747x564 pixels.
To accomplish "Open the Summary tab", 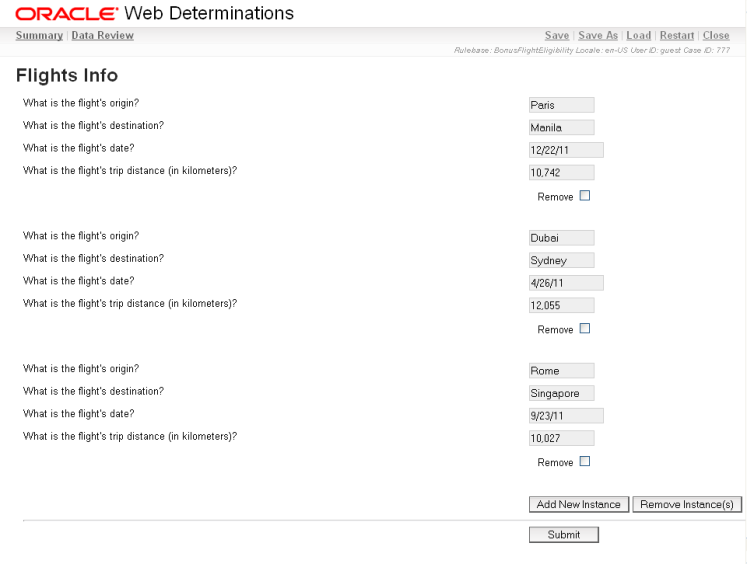I will (39, 36).
